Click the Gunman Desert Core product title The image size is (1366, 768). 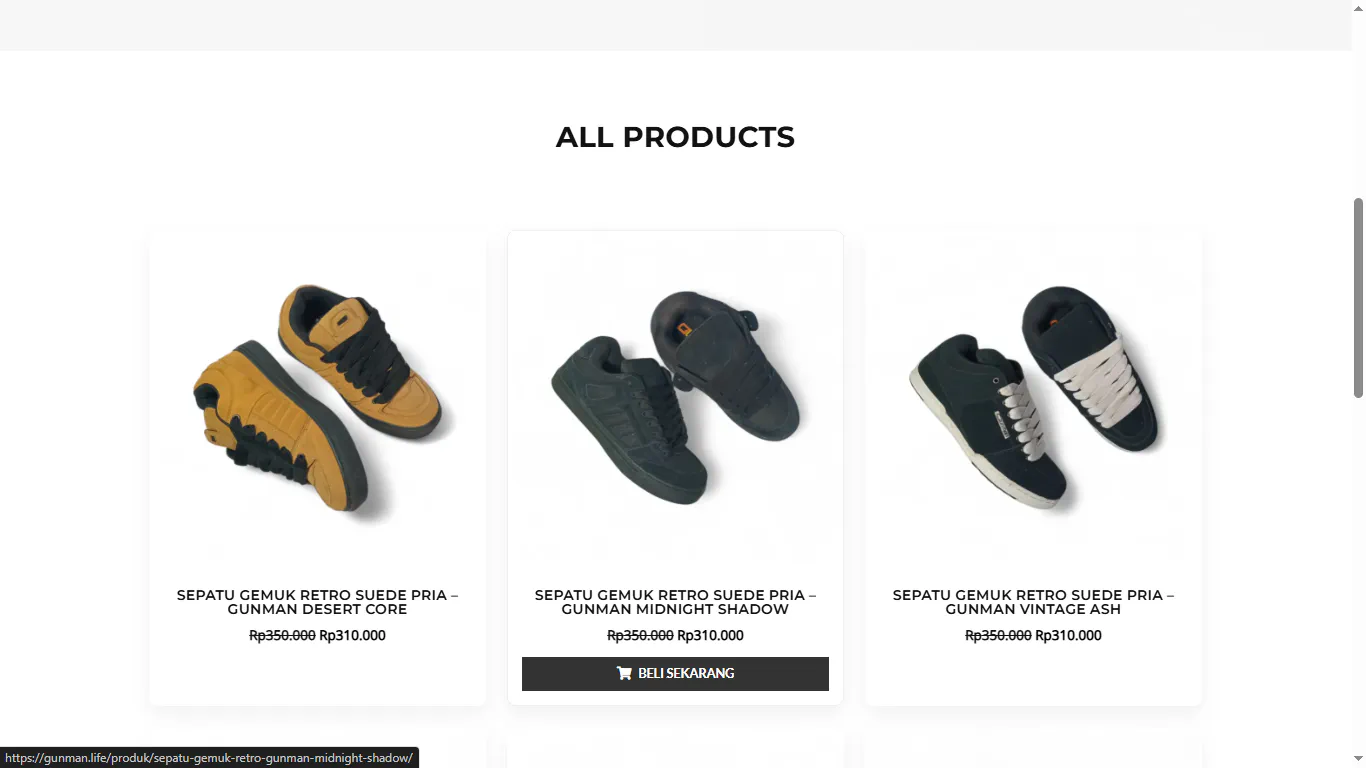coord(318,602)
